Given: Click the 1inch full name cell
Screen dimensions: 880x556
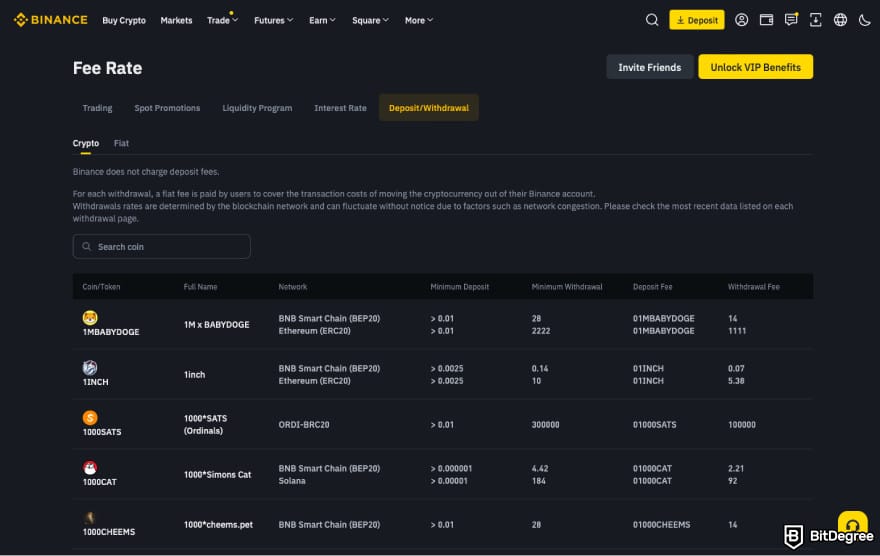Looking at the screenshot, I should [194, 374].
